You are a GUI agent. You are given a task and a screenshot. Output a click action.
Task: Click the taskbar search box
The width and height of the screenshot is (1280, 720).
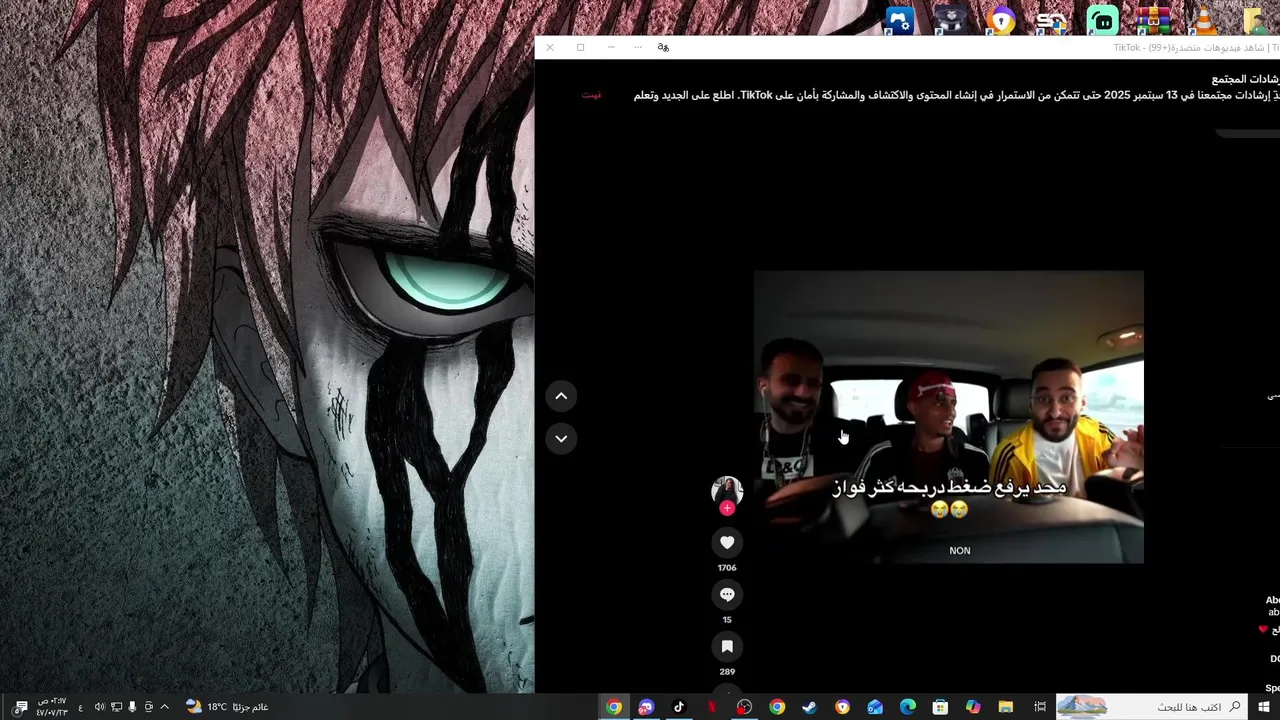1152,707
